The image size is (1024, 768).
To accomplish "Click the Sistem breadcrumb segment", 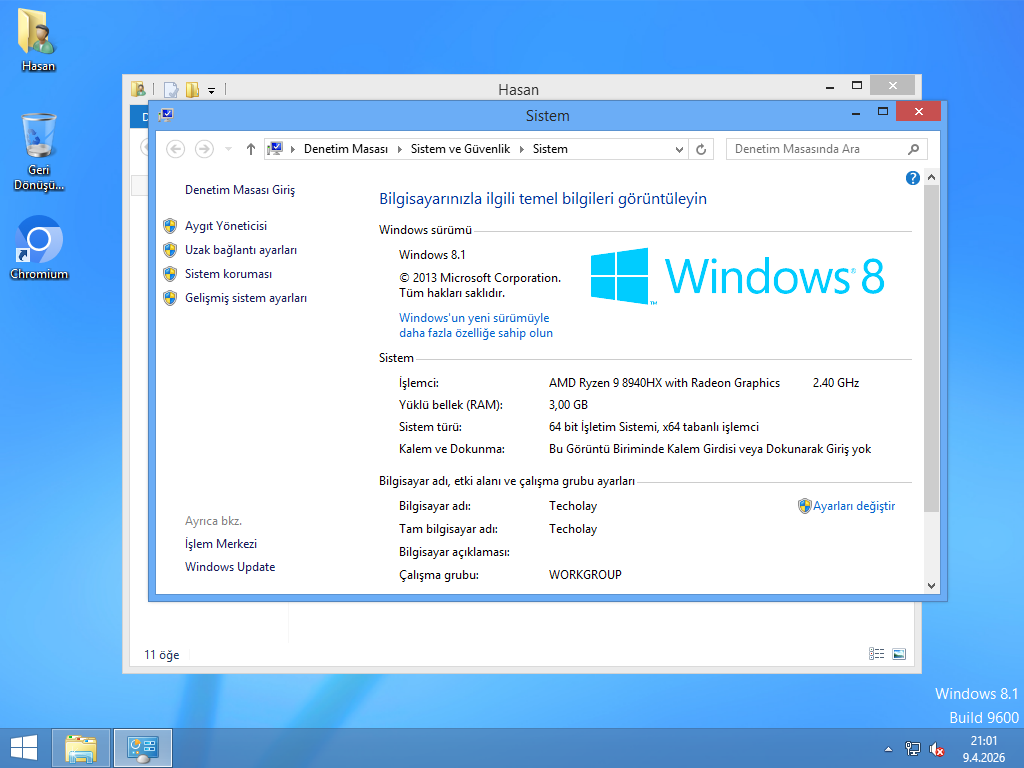I will 550,149.
